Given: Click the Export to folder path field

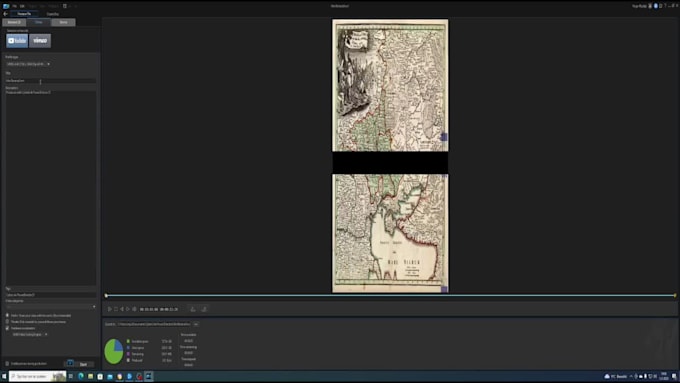Looking at the screenshot, I should [x=154, y=324].
